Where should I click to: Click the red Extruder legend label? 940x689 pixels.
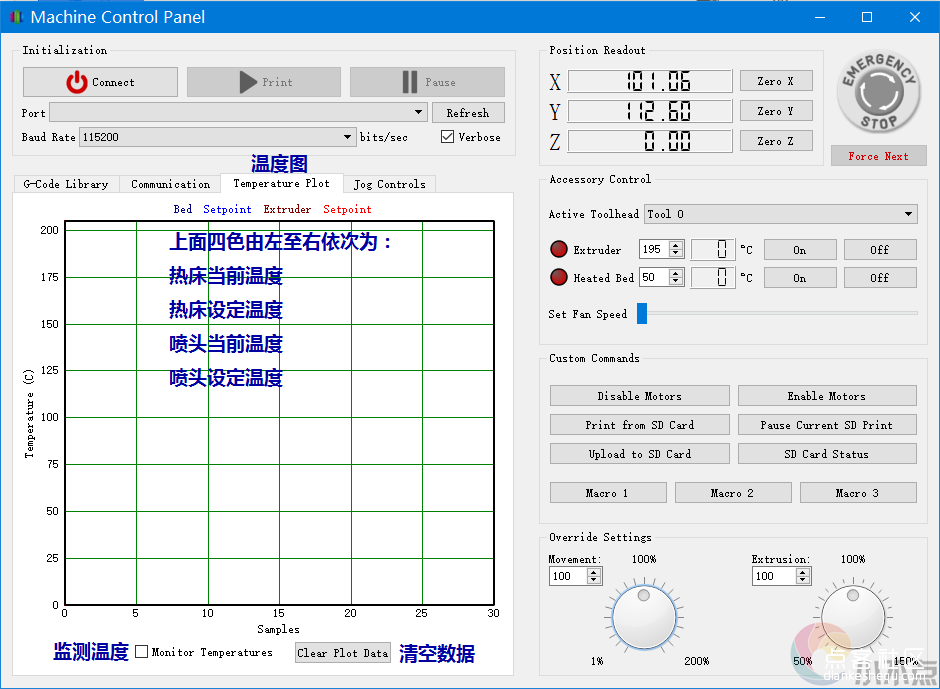click(287, 209)
